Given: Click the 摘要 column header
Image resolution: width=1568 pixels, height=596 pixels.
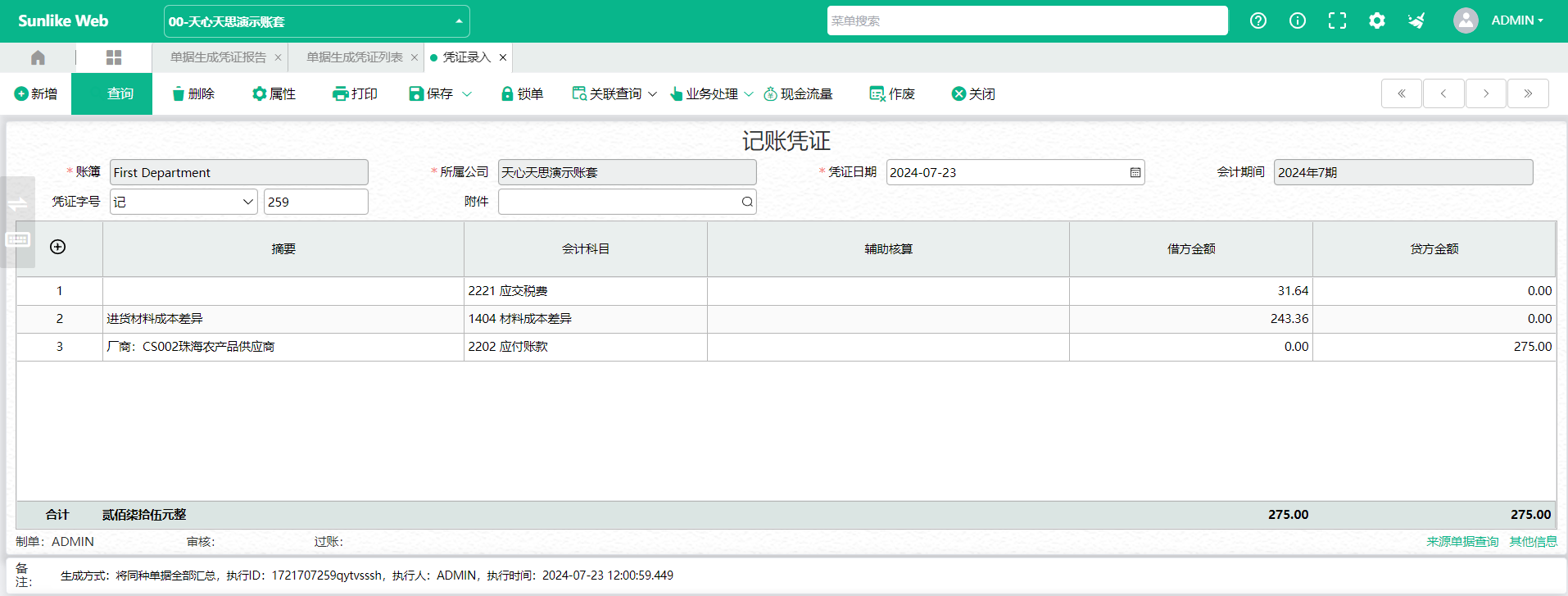Looking at the screenshot, I should [283, 249].
